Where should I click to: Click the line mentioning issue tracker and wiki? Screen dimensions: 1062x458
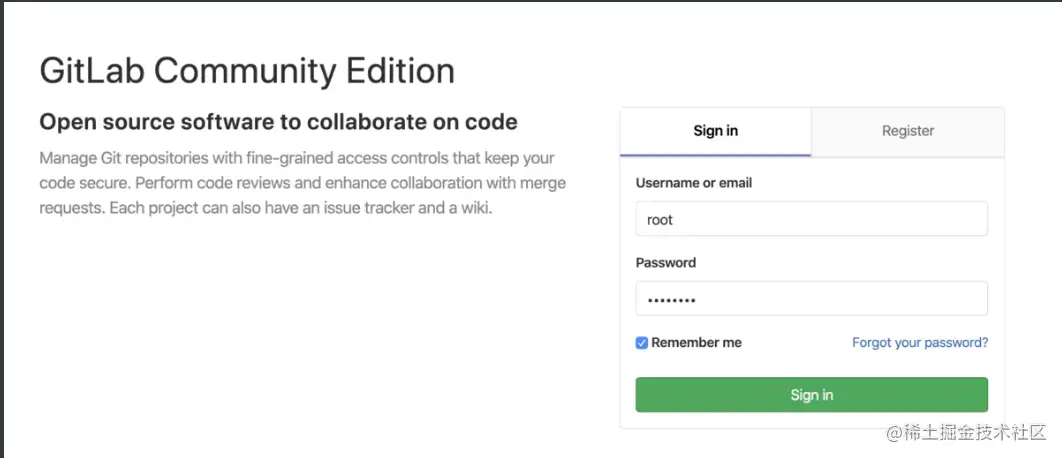click(266, 210)
